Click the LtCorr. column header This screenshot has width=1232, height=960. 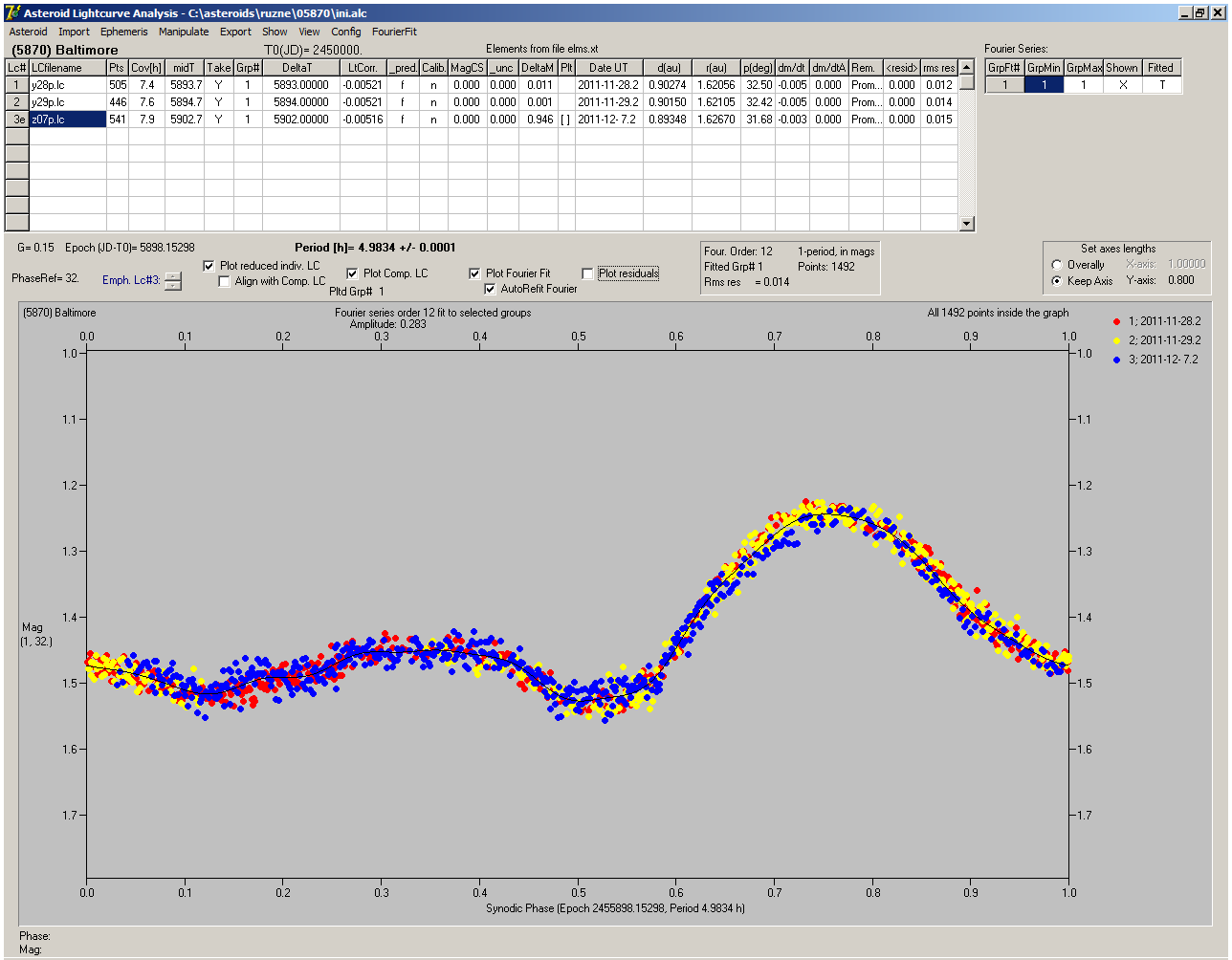pyautogui.click(x=363, y=68)
